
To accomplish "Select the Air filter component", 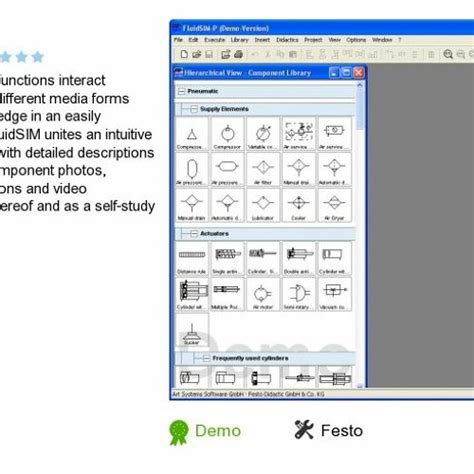I will [263, 169].
